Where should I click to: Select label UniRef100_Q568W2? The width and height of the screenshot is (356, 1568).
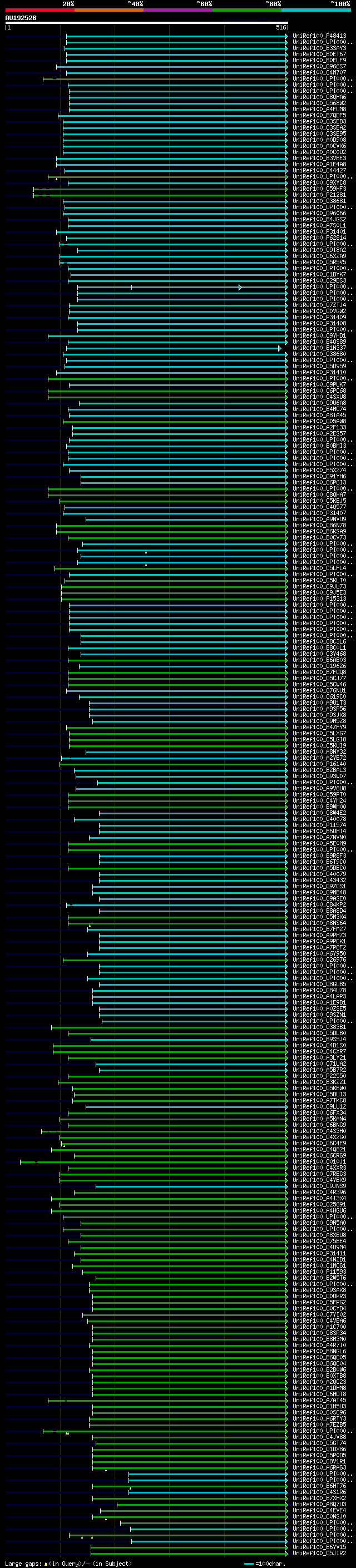319,103
